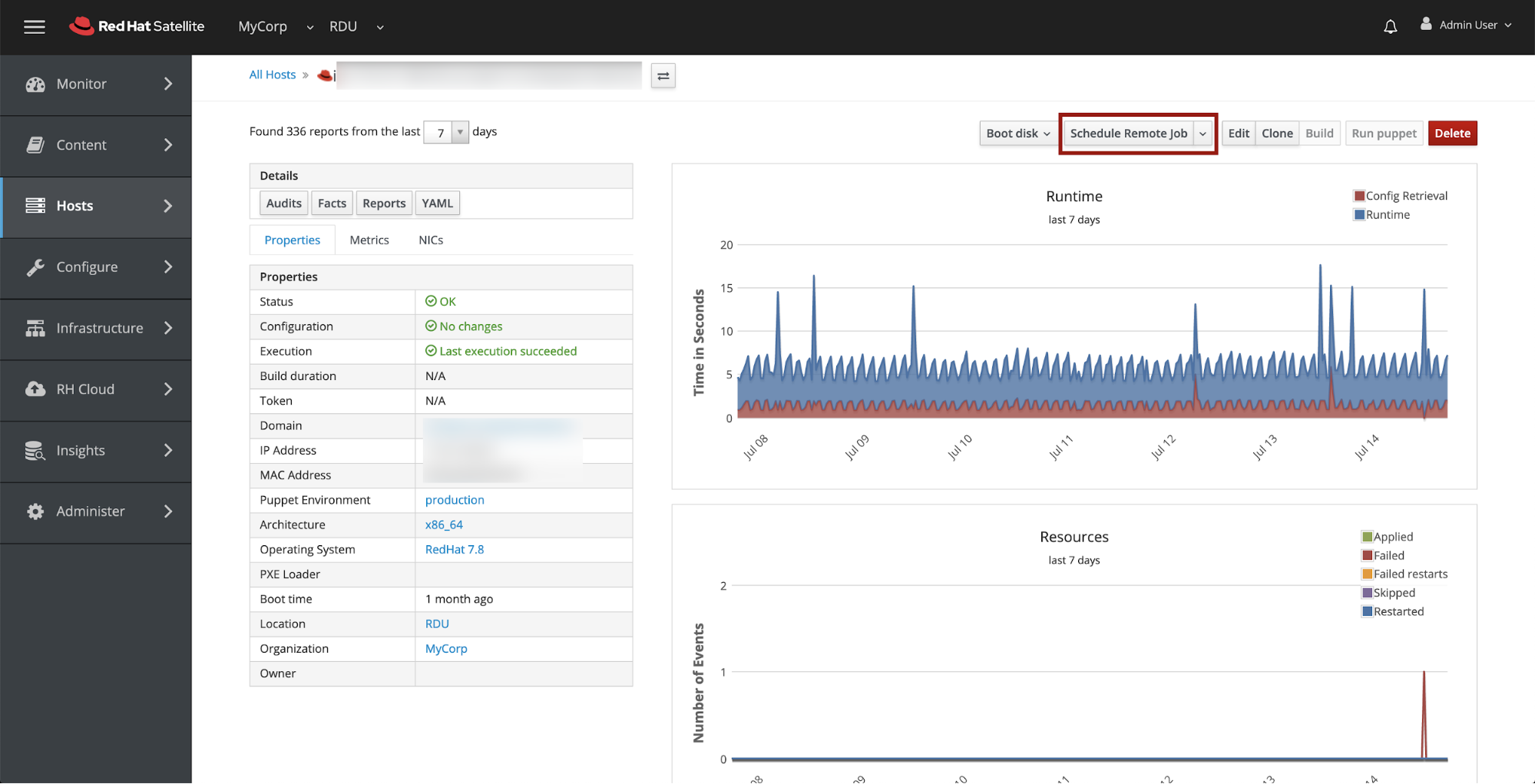Toggle the Runtime legend series
This screenshot has height=784, width=1535.
1387,215
